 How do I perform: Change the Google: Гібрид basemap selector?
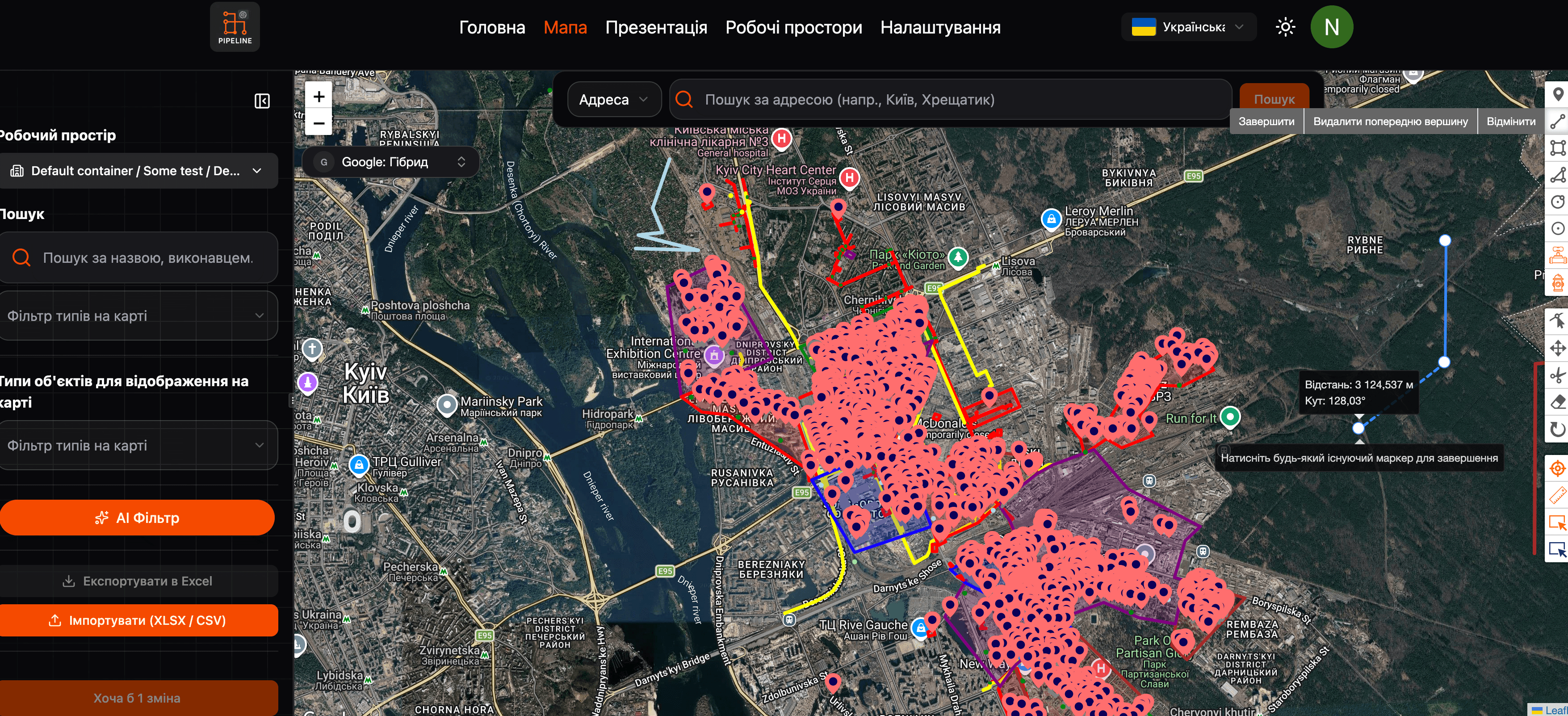pyautogui.click(x=390, y=162)
